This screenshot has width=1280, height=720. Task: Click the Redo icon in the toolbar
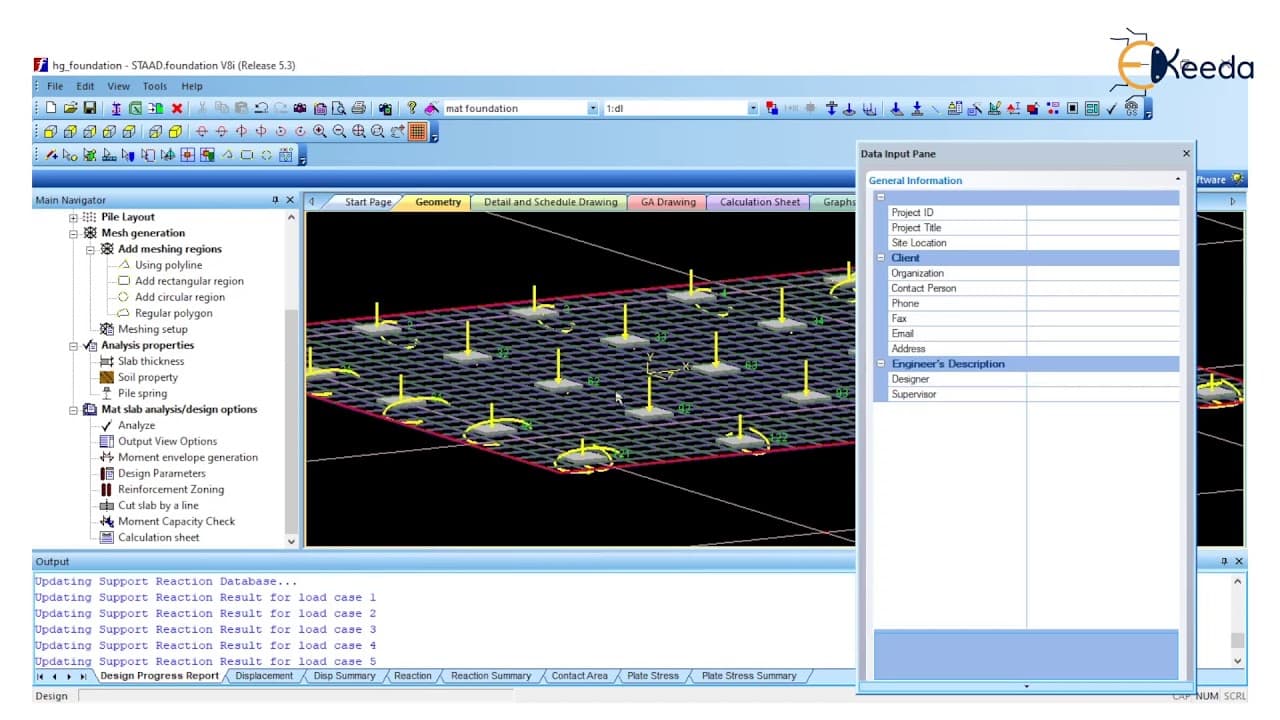point(280,108)
